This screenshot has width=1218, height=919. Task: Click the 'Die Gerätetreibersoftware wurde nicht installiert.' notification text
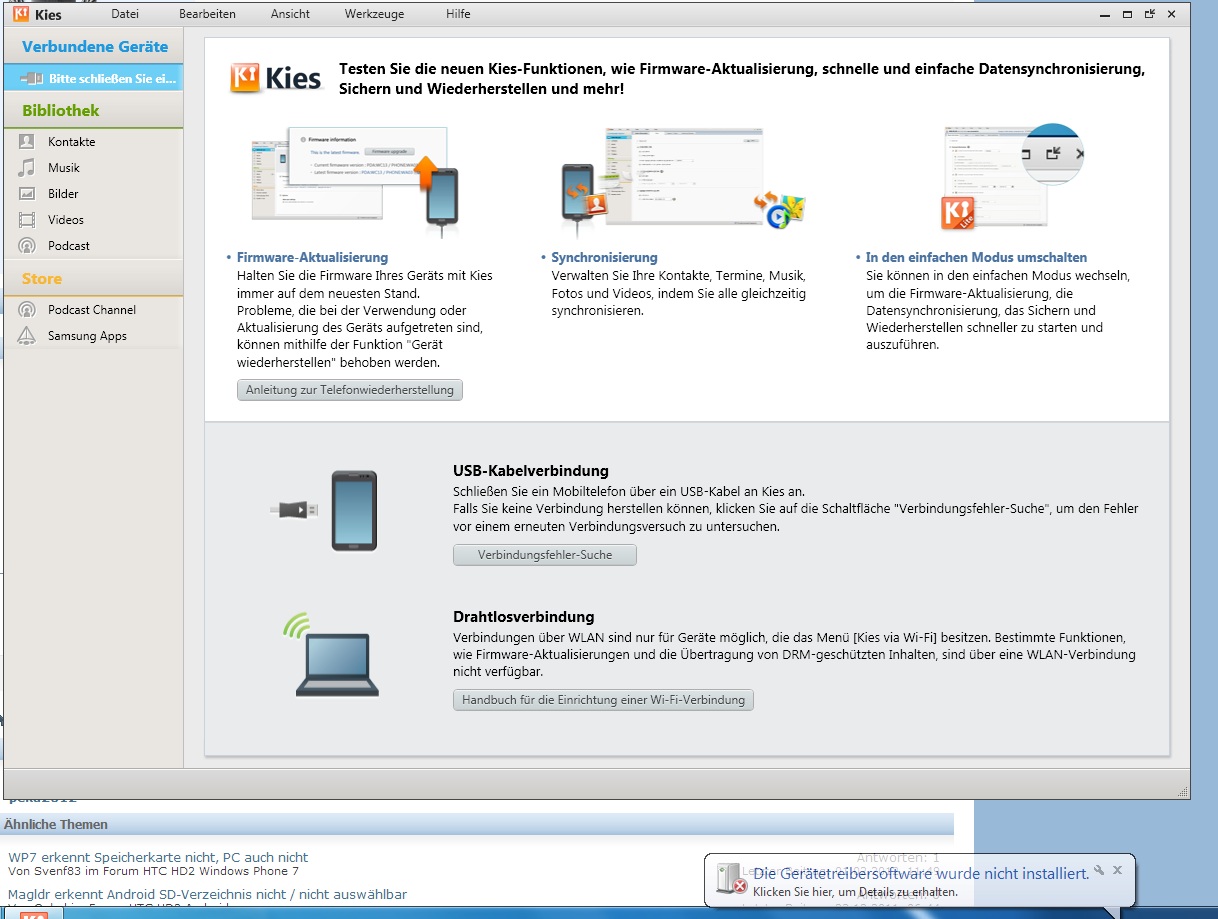click(921, 873)
